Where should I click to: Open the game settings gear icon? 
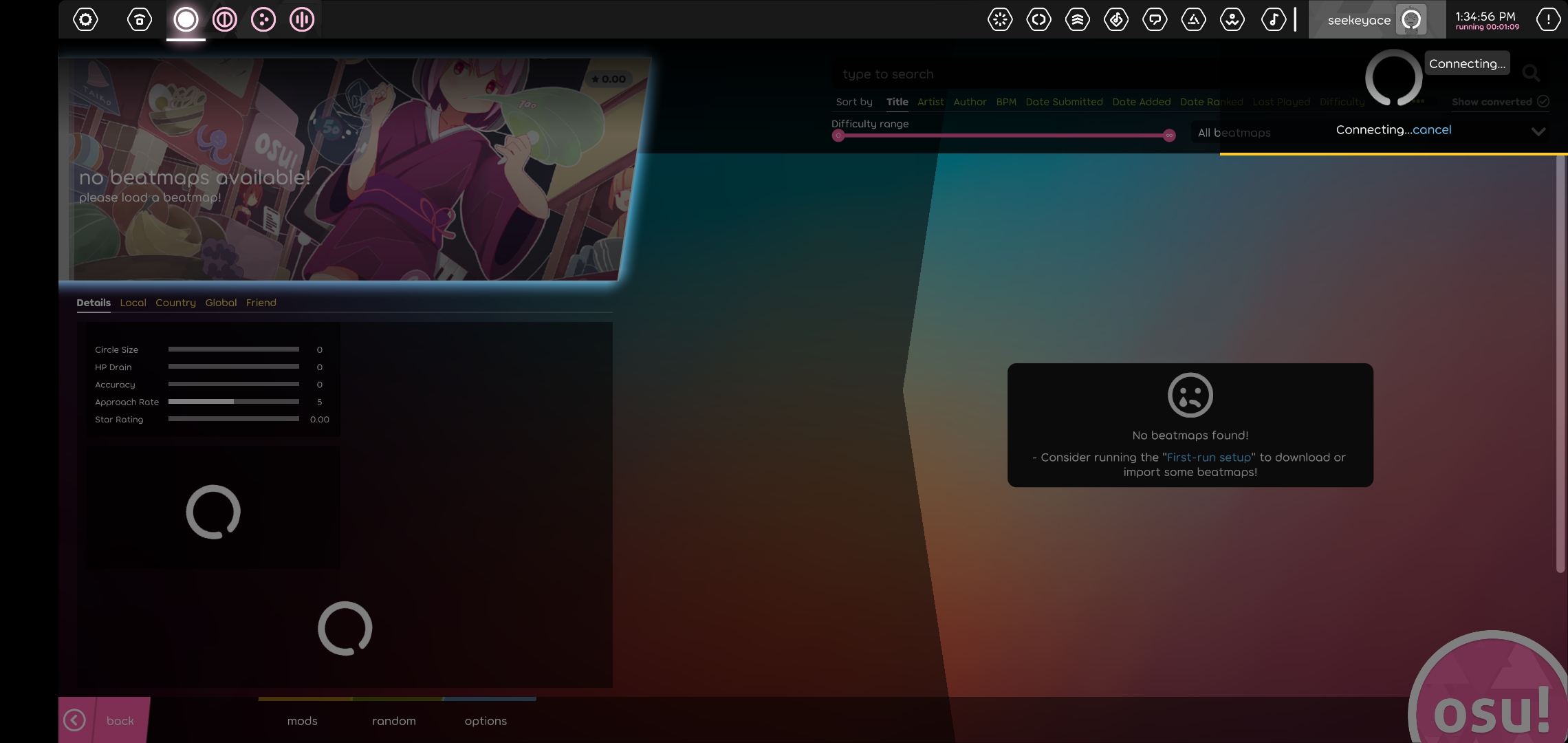tap(85, 19)
